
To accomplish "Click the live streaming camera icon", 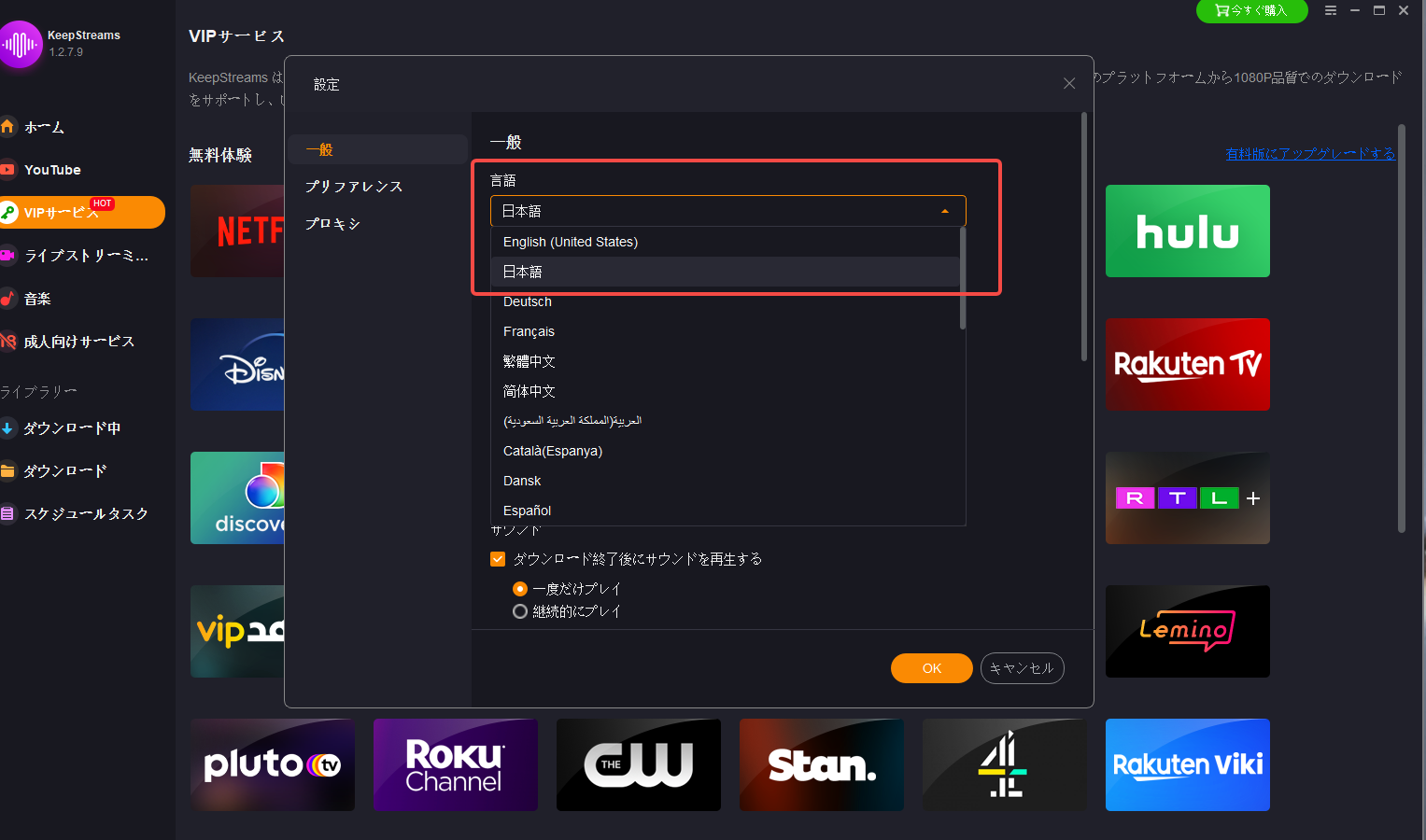I will 8,256.
